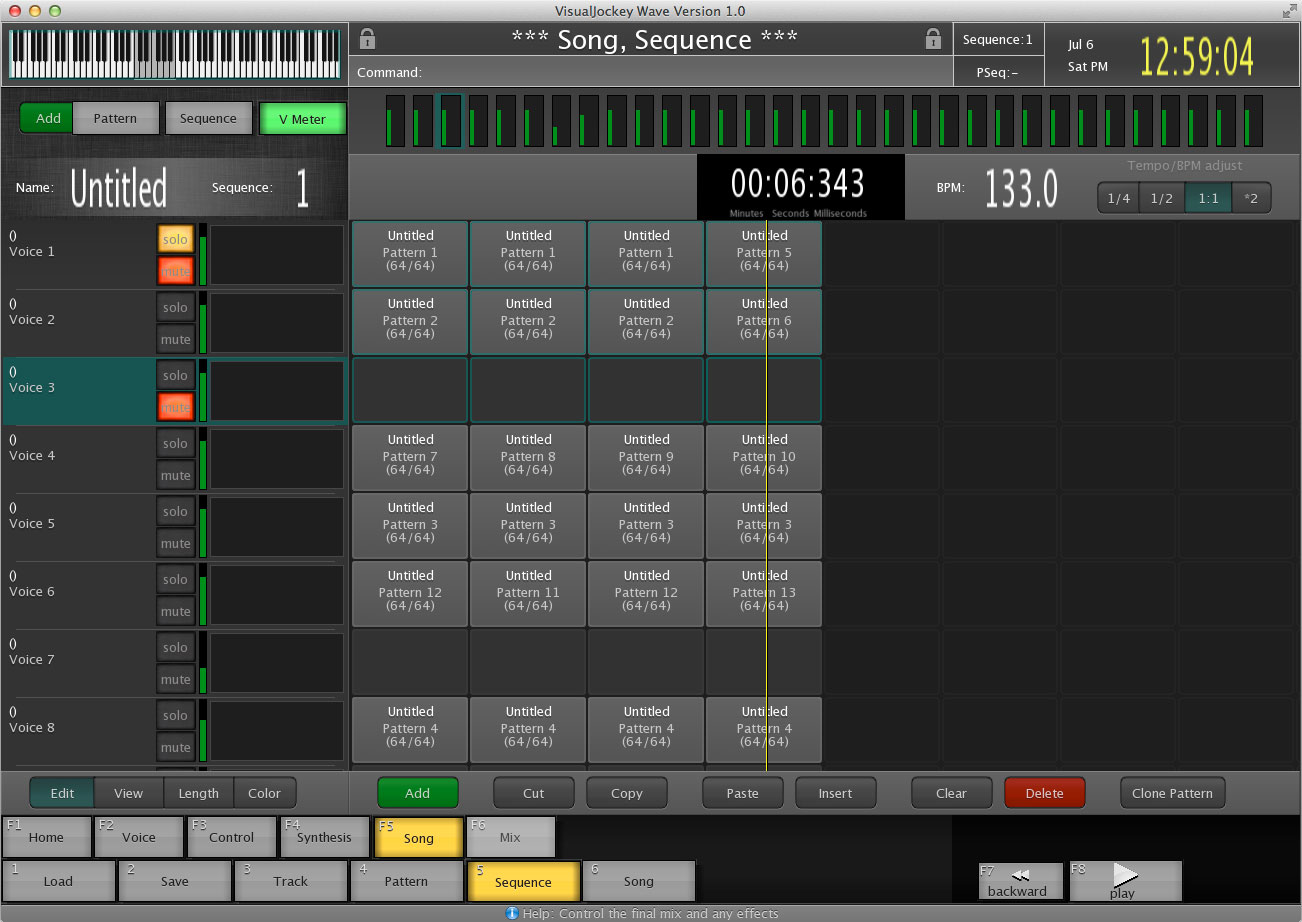Image resolution: width=1302 pixels, height=922 pixels.
Task: Click the Untitled sequence name
Action: click(x=119, y=188)
